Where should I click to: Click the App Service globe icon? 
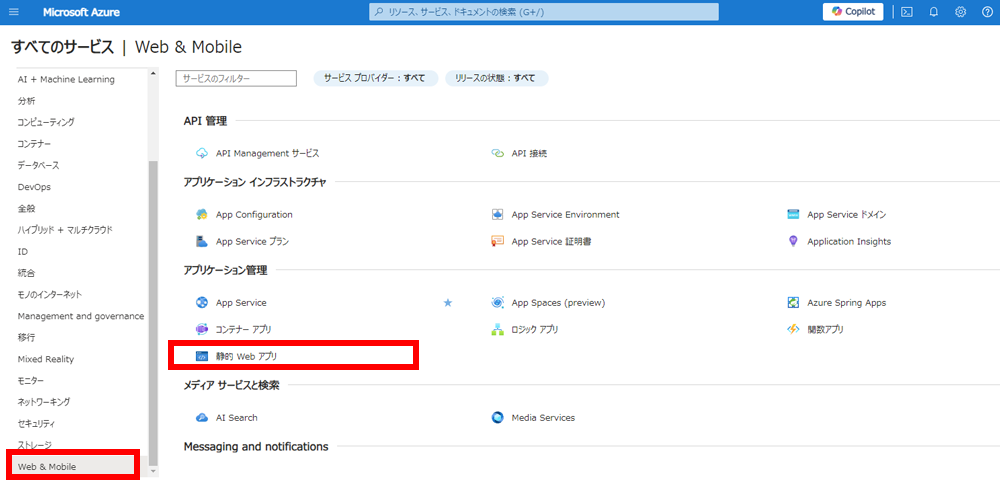202,303
